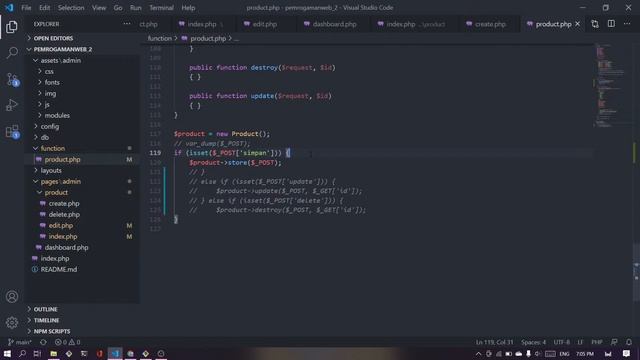Switch to index.php product tab
The image size is (640, 360).
pyautogui.click(x=416, y=24)
